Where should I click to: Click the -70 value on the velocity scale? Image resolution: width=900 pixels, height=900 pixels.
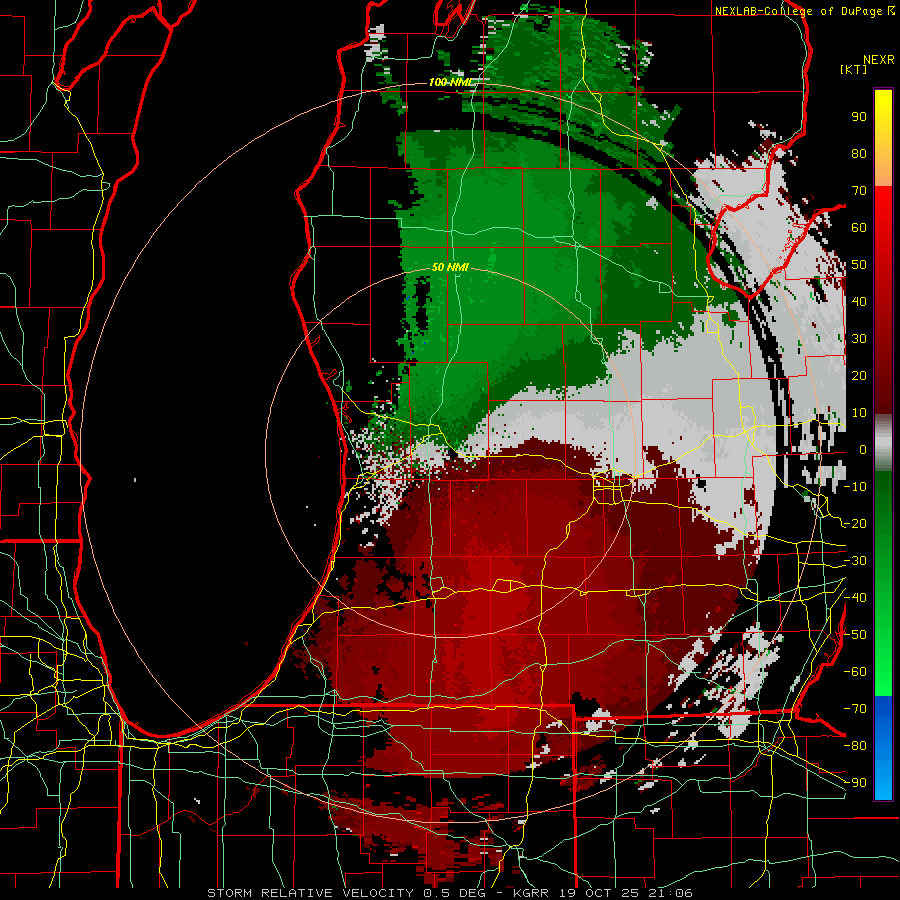855,709
